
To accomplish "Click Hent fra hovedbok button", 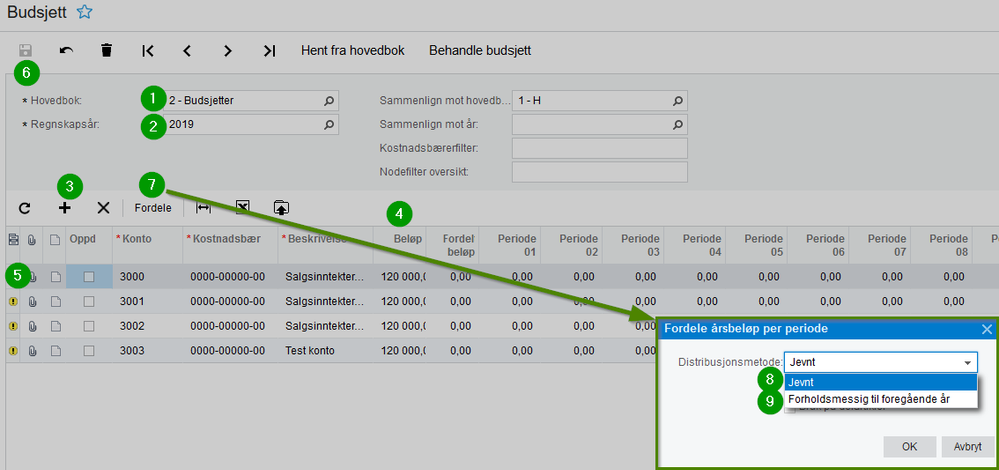I will click(x=353, y=50).
